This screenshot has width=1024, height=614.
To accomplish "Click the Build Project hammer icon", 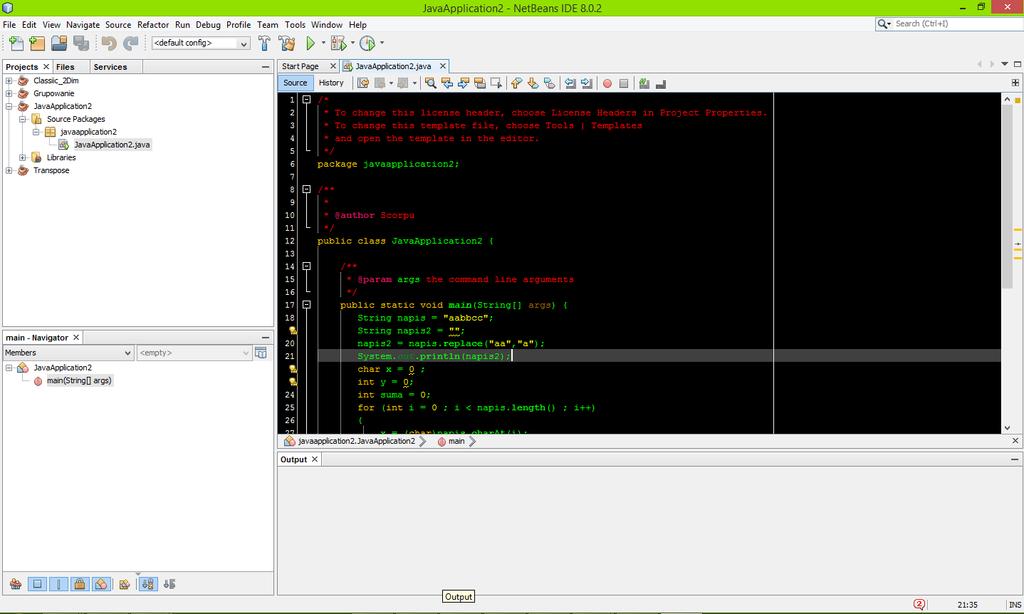I will 264,43.
